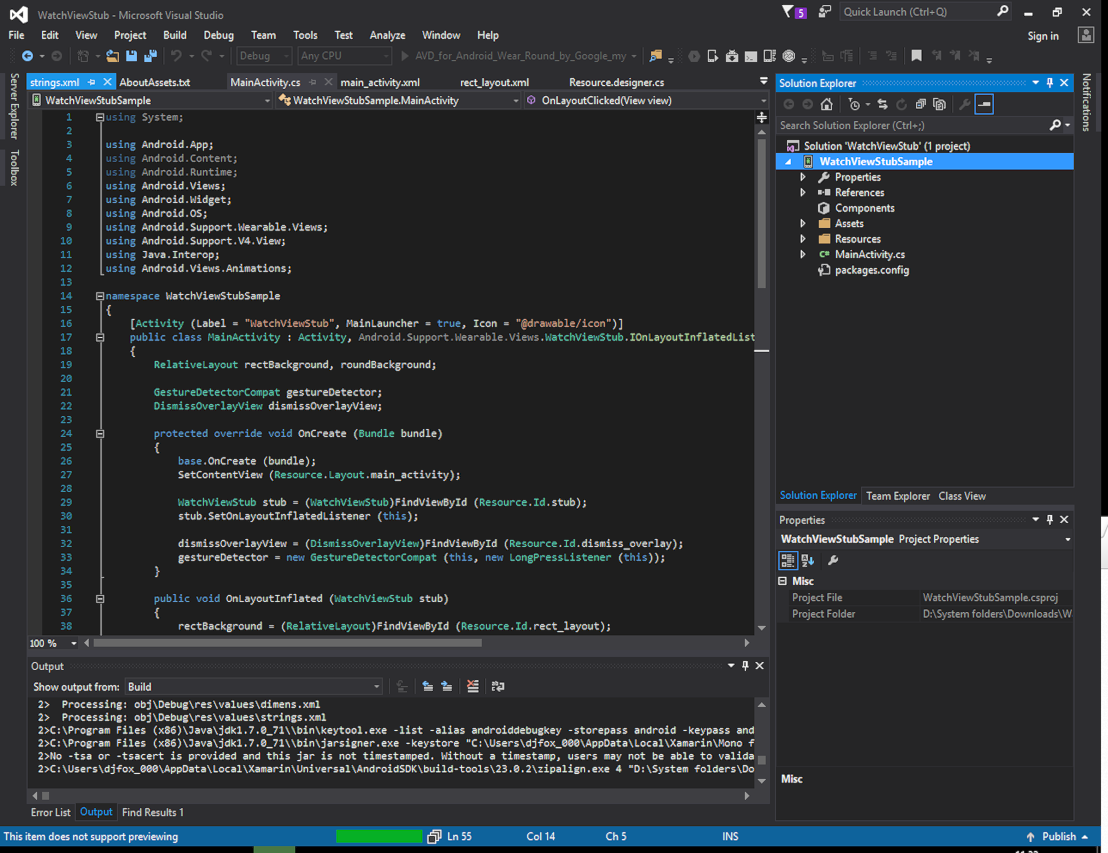Click the pin on the strings.xml tab
Image resolution: width=1108 pixels, height=853 pixels.
[x=92, y=83]
